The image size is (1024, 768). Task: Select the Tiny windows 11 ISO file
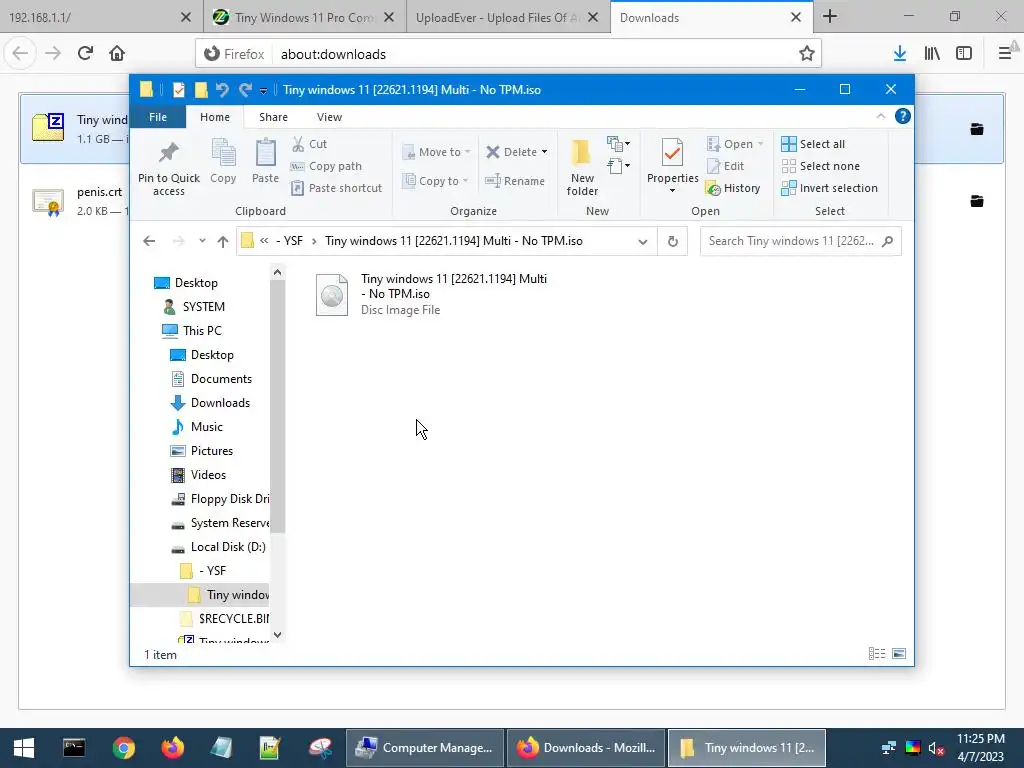432,294
